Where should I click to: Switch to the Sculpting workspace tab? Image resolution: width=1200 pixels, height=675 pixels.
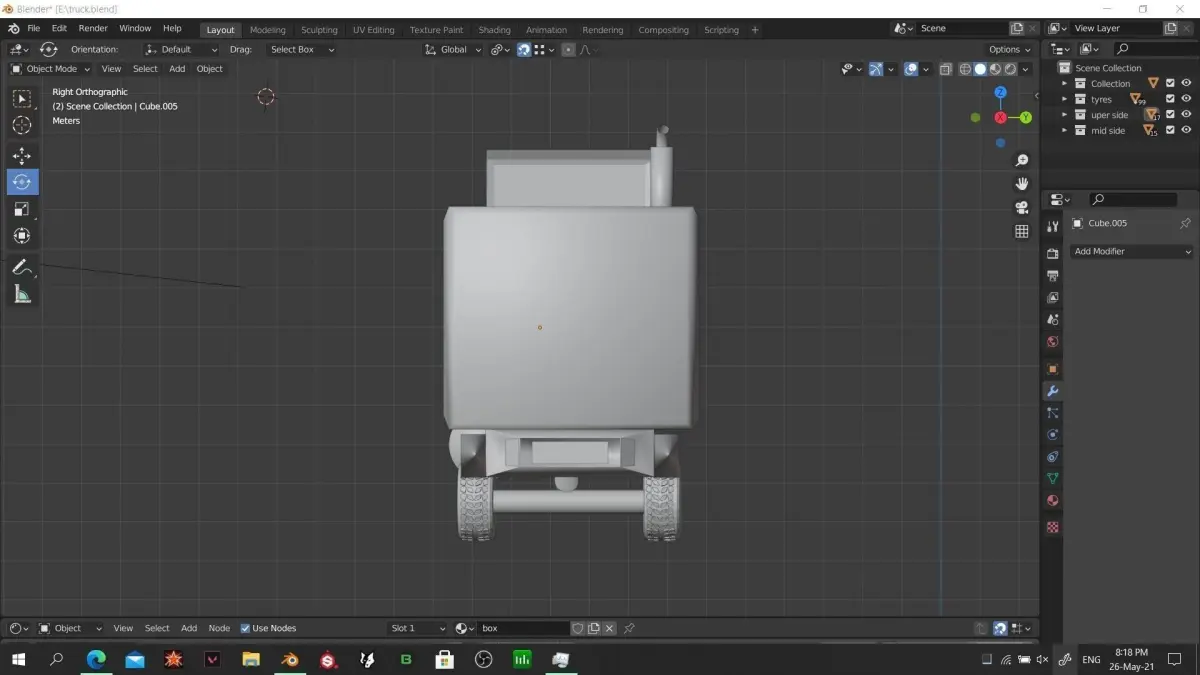(319, 30)
